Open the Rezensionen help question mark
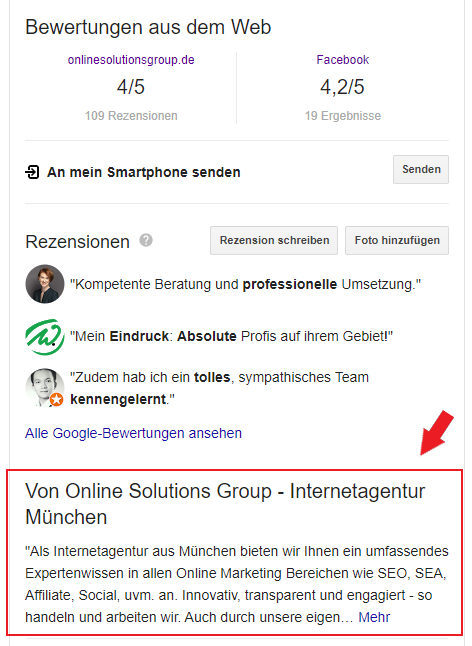This screenshot has width=472, height=646. [x=146, y=240]
